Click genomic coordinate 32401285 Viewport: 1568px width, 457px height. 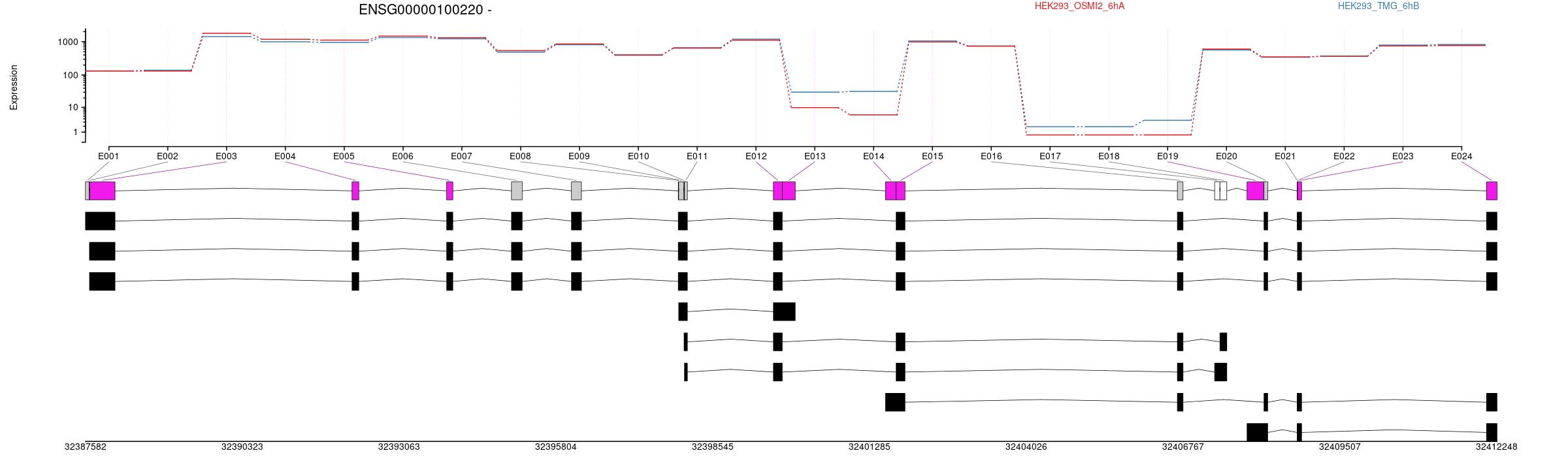point(870,447)
